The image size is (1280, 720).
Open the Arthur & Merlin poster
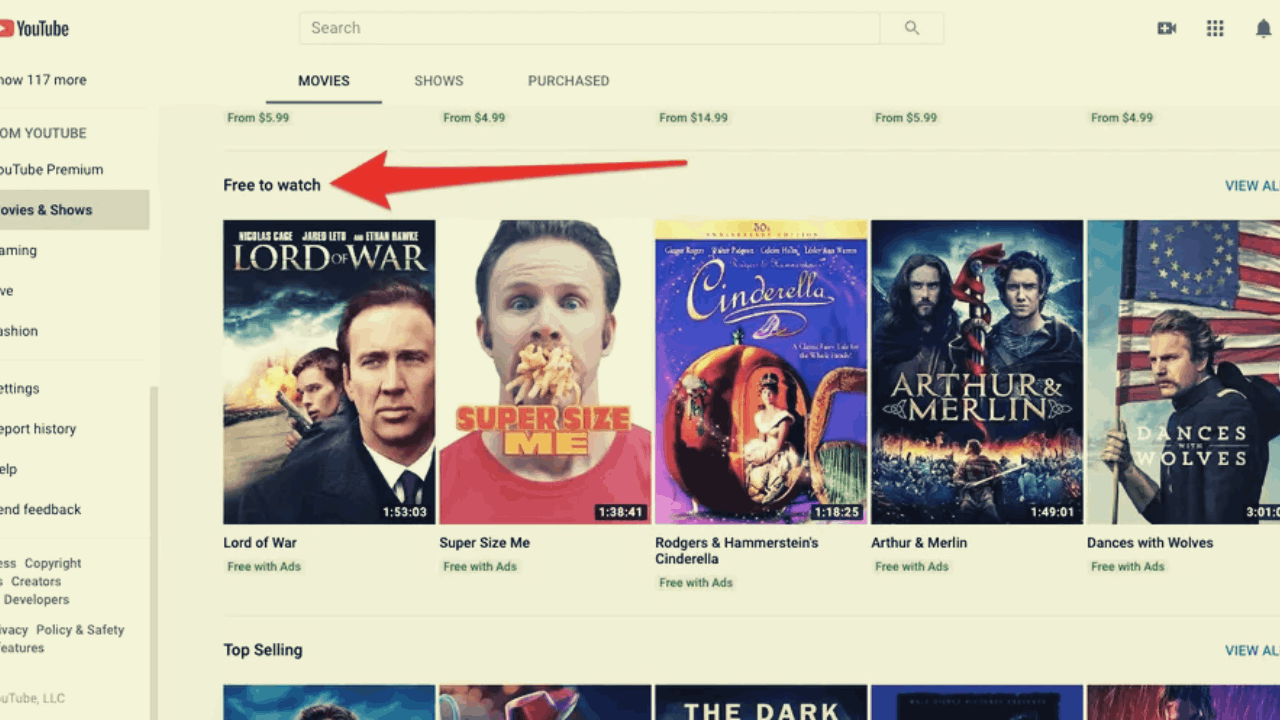977,372
